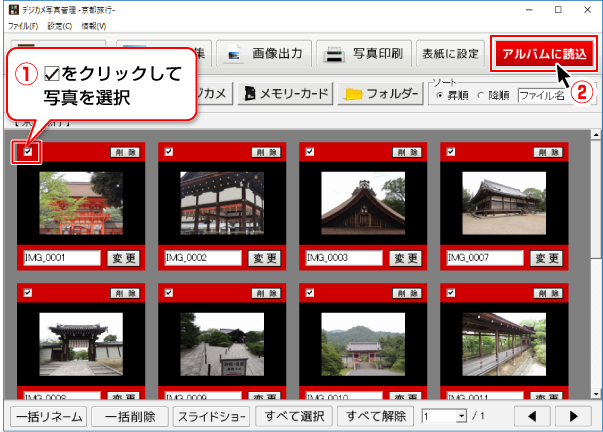This screenshot has height=432, width=603.
Task: Click すべて選択 select all
Action: click(294, 417)
